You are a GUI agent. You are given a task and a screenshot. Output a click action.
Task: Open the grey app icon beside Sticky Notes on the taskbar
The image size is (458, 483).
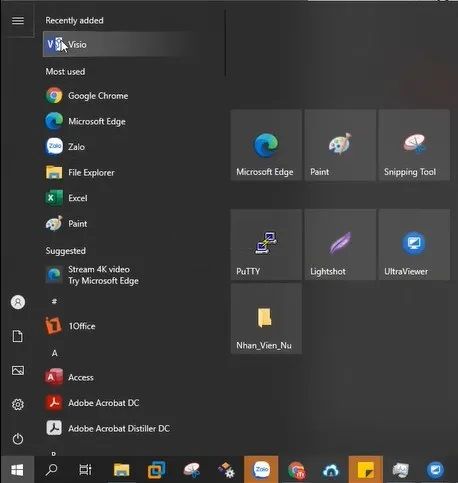coord(400,470)
